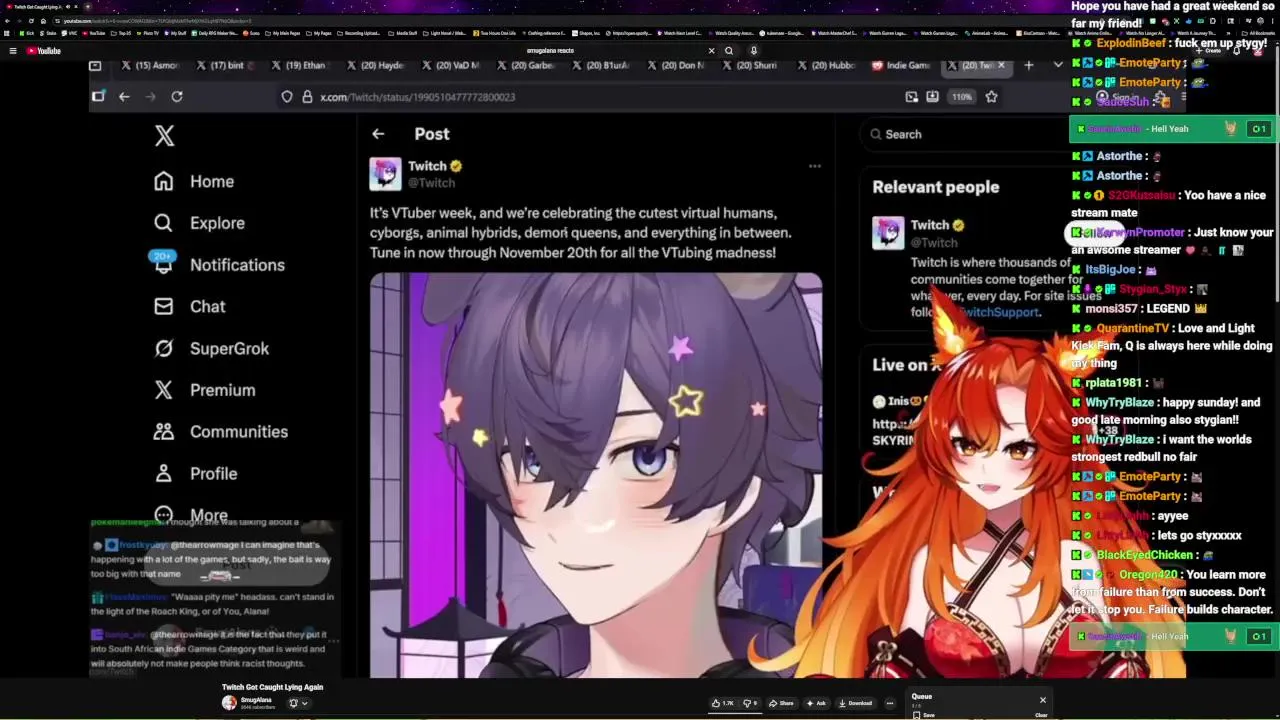The image size is (1280, 720).
Task: Open the @TwitchSupport link
Action: coord(999,312)
